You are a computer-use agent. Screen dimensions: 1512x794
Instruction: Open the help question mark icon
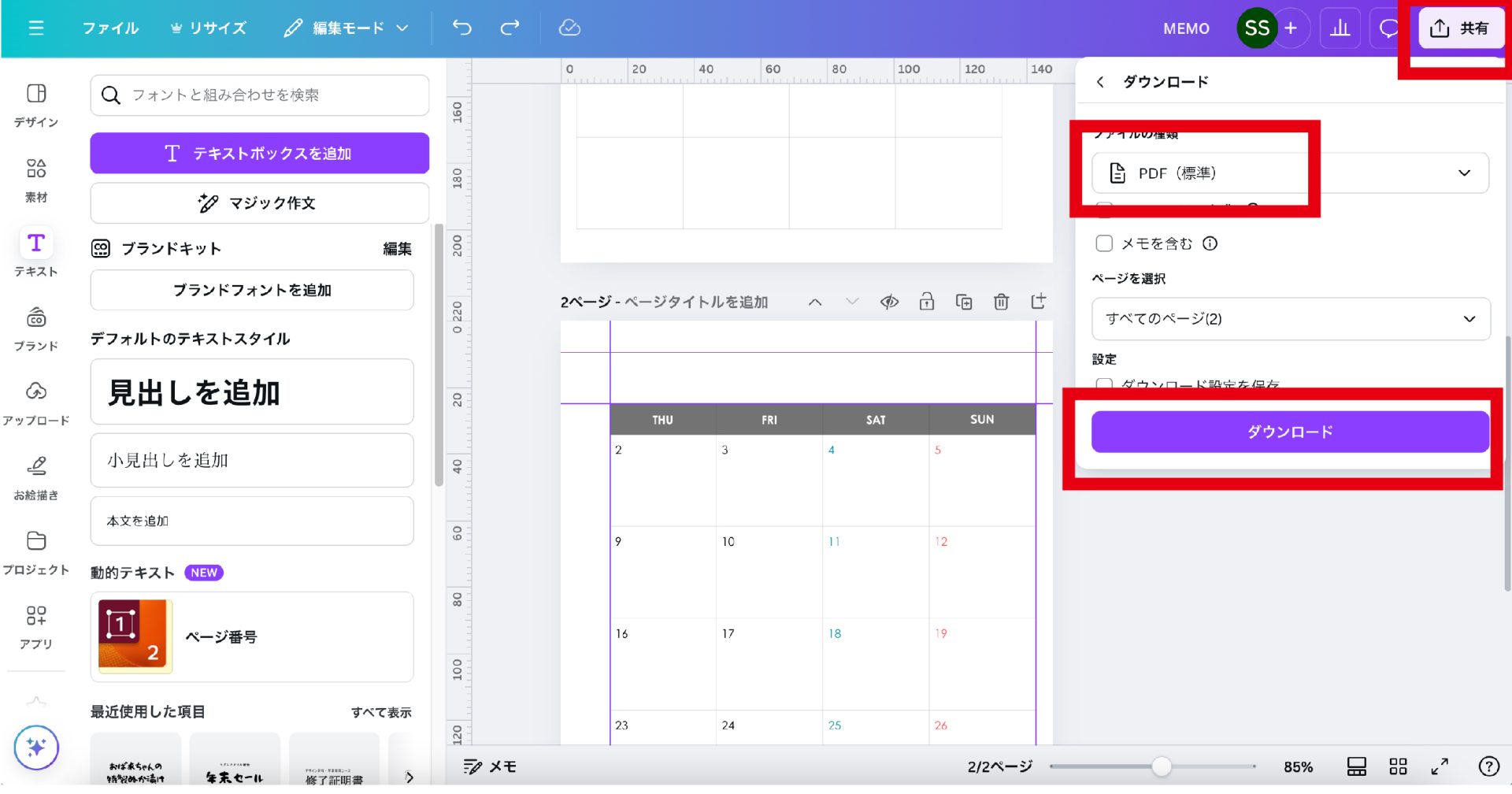click(x=1488, y=766)
